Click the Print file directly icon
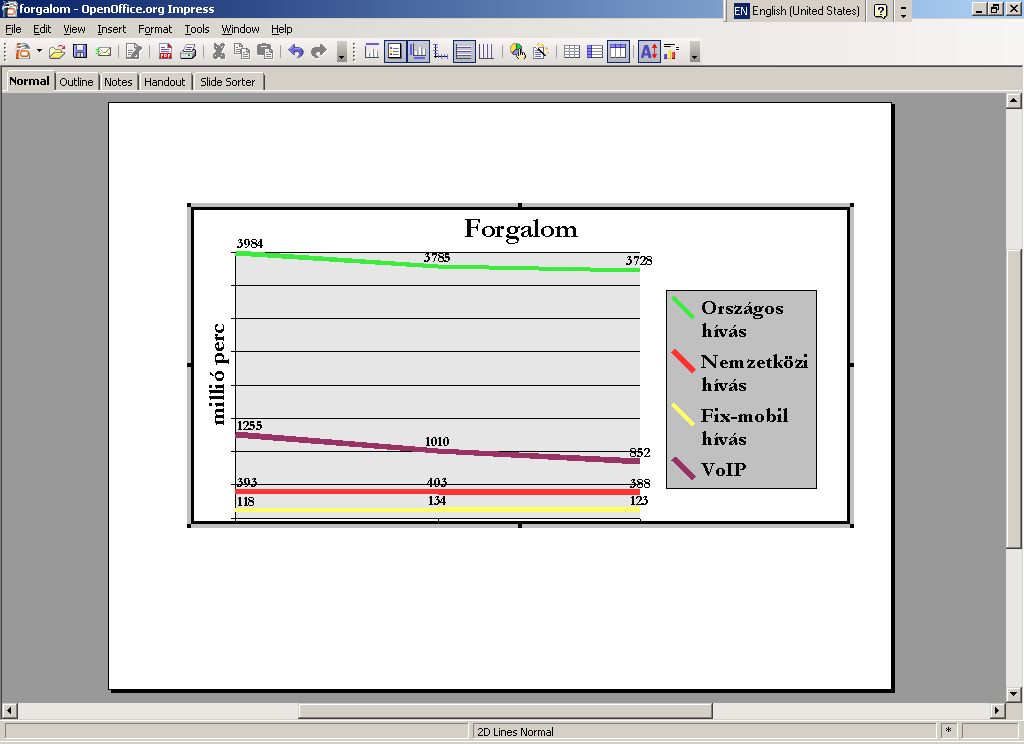 (x=187, y=51)
